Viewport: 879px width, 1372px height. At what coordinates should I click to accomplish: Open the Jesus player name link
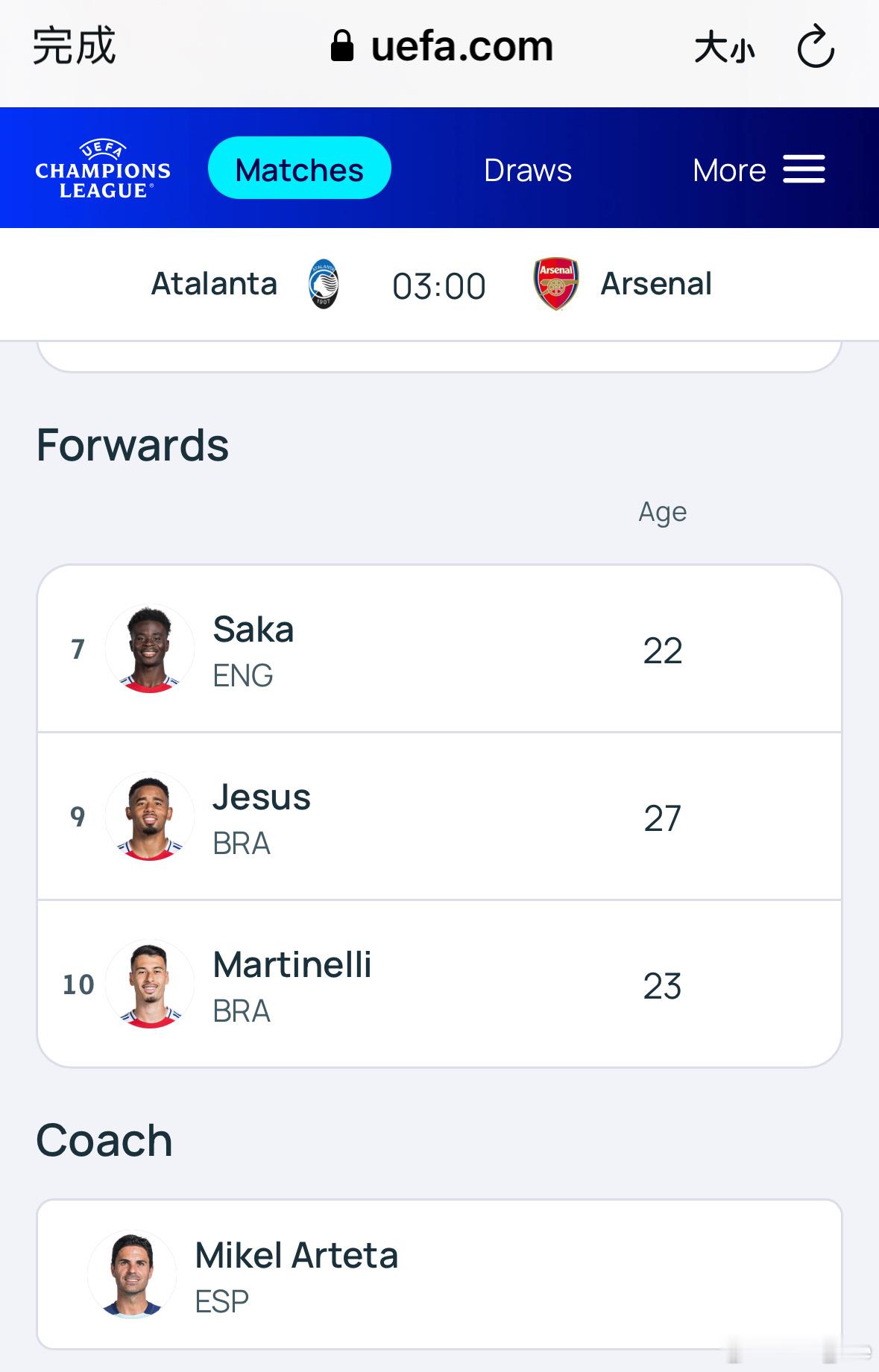262,797
